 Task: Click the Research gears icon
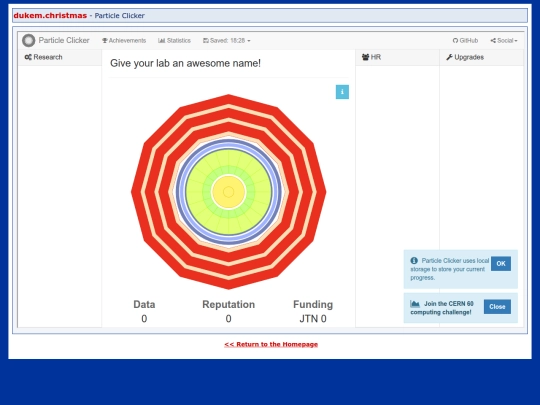coord(28,57)
